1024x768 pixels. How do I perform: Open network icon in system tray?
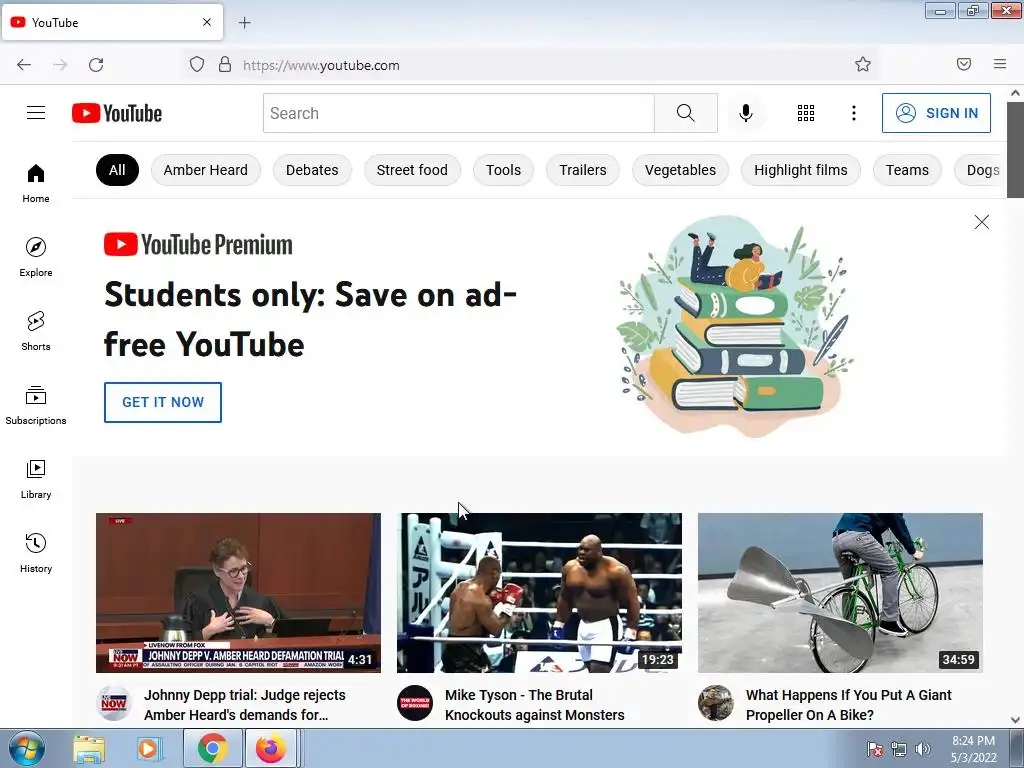tap(899, 749)
